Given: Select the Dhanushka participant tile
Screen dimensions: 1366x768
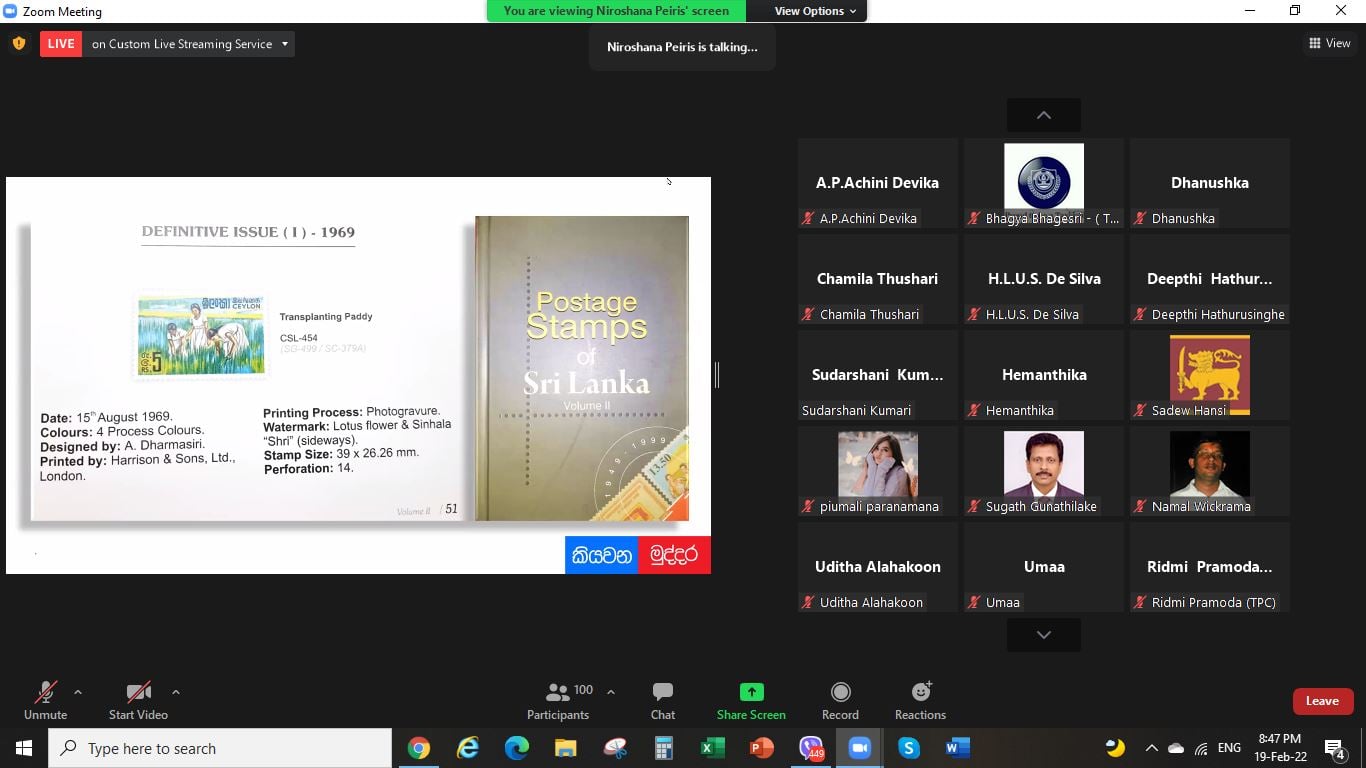Looking at the screenshot, I should click(x=1210, y=184).
